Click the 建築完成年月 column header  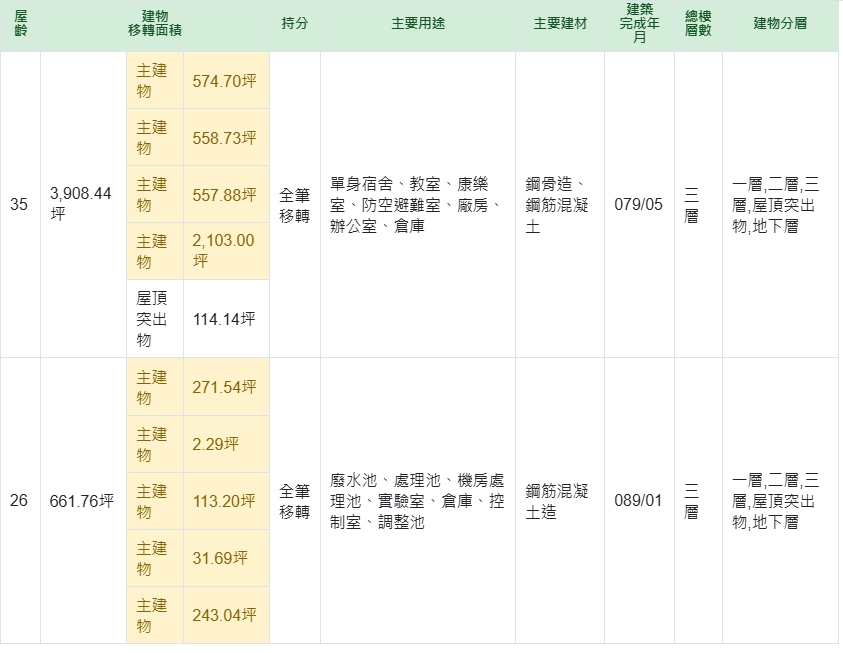click(639, 23)
